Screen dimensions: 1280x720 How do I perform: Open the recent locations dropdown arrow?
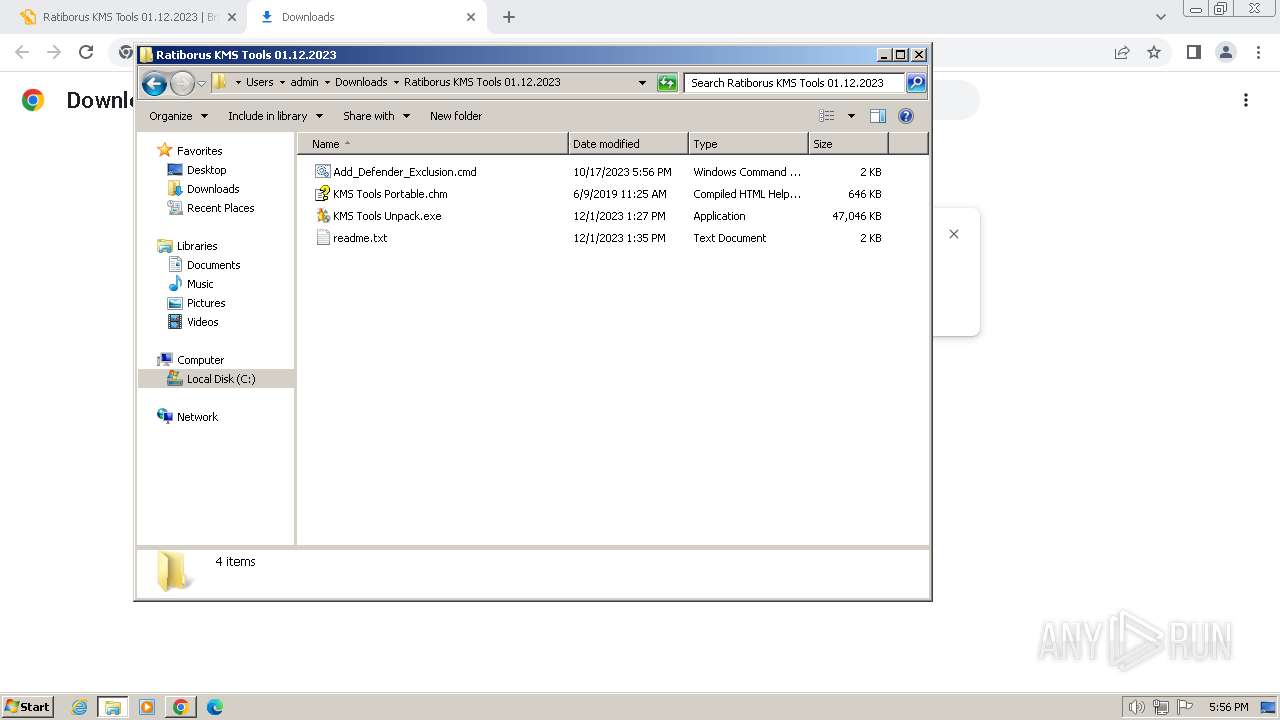[201, 83]
